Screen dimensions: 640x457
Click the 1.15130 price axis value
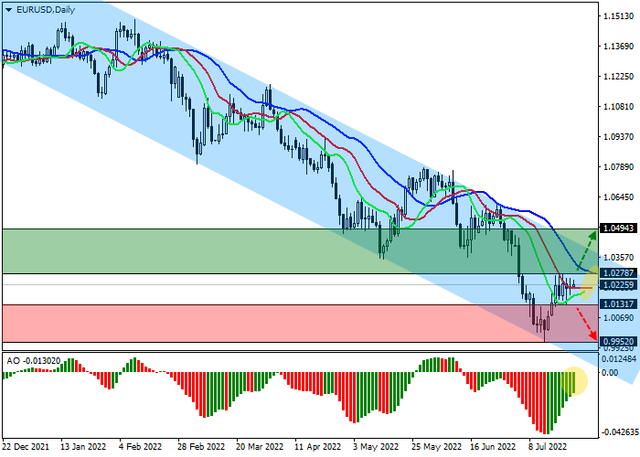tap(619, 16)
